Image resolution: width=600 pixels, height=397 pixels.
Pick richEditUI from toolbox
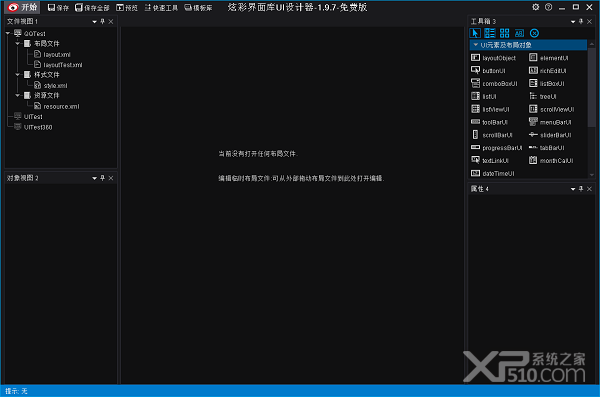point(548,70)
